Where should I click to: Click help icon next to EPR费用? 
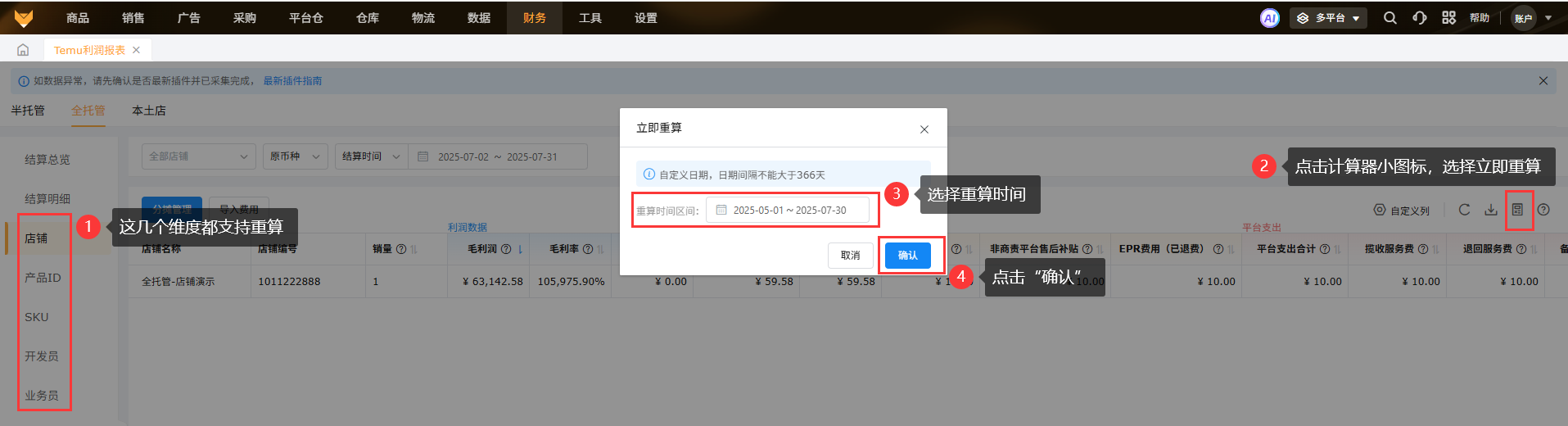click(x=1218, y=249)
